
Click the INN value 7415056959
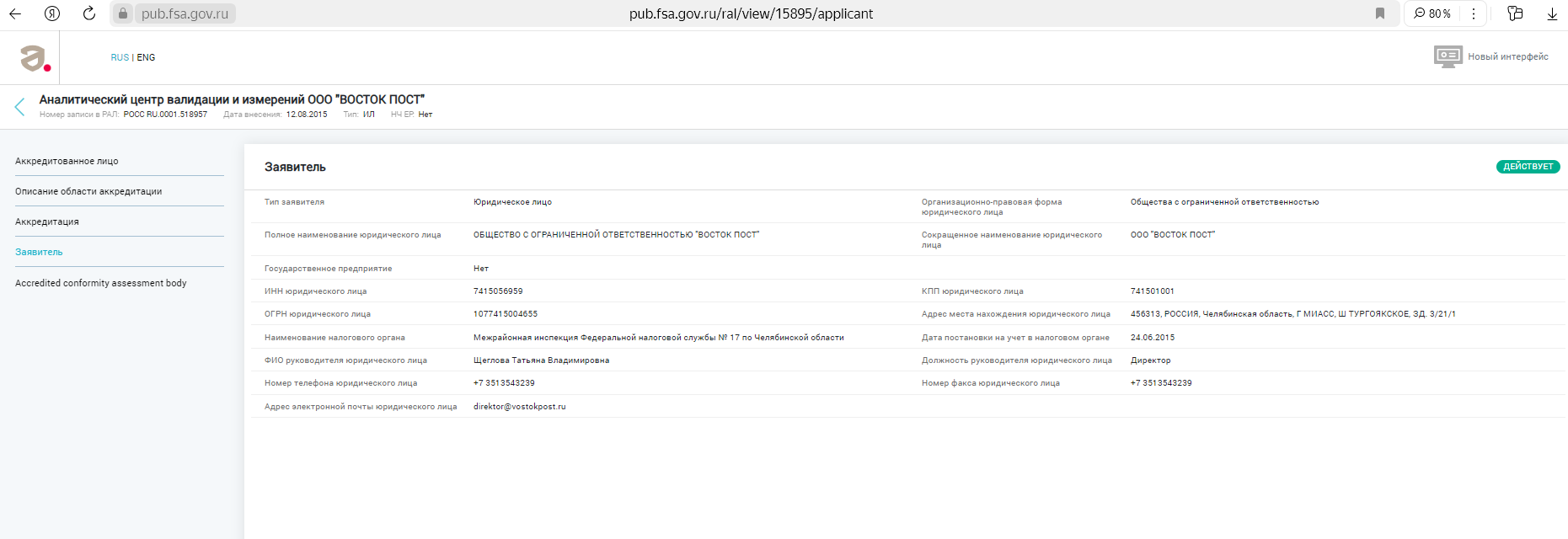click(x=498, y=291)
